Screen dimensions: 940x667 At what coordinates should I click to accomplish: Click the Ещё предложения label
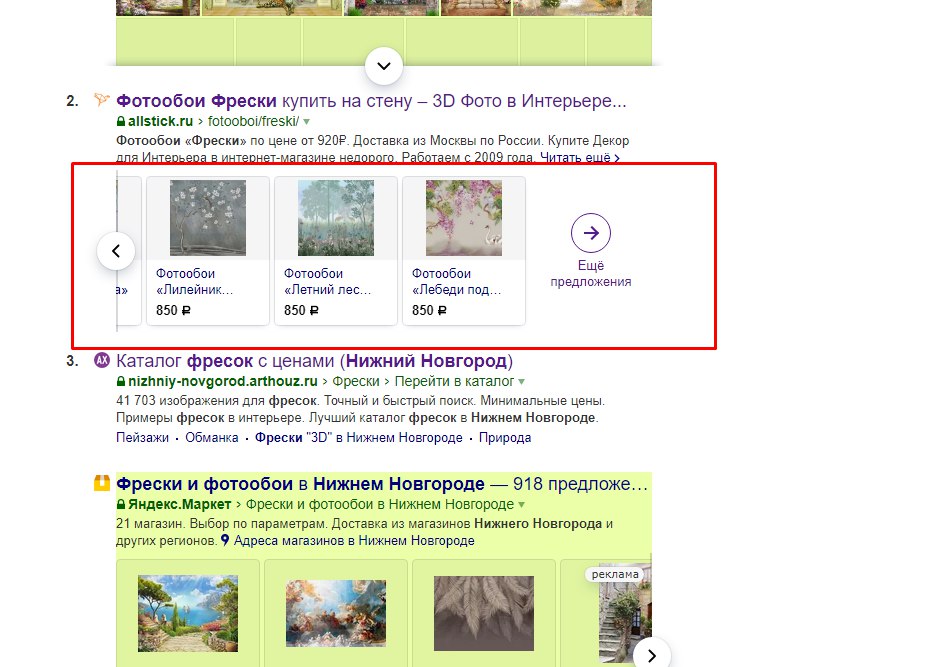click(x=591, y=274)
